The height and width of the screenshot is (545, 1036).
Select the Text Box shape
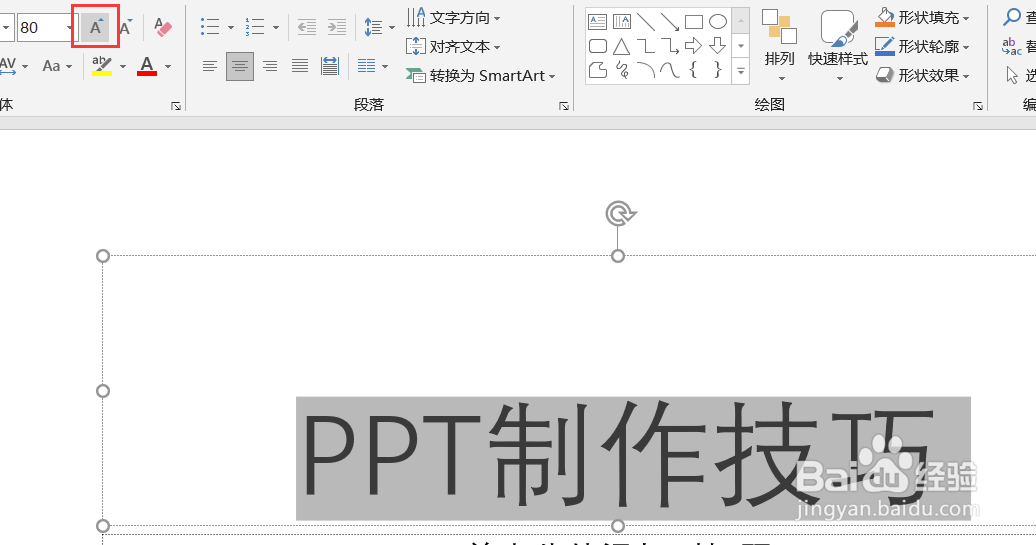coord(597,22)
